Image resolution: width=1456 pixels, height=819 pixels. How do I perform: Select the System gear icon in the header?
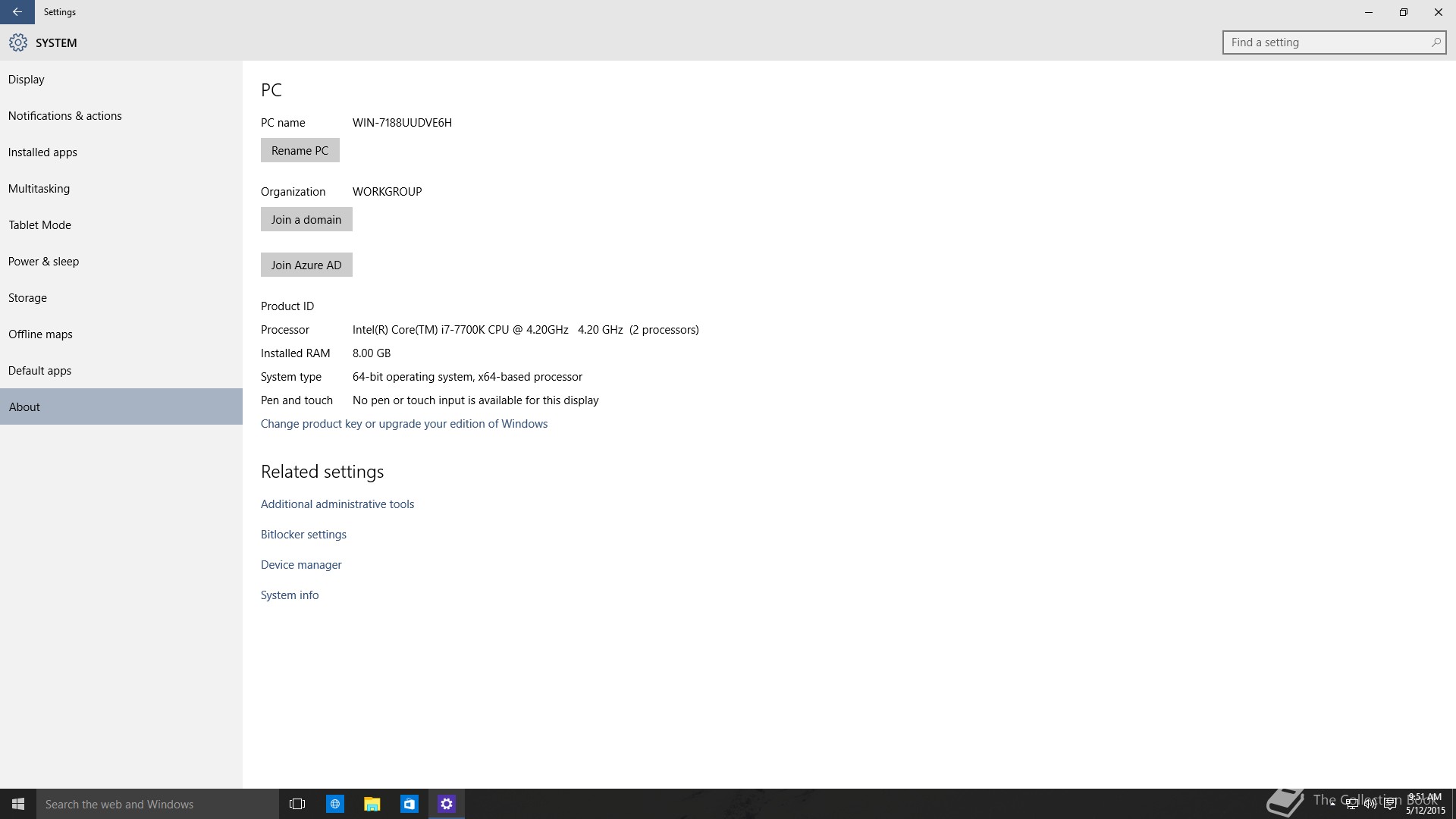(18, 42)
